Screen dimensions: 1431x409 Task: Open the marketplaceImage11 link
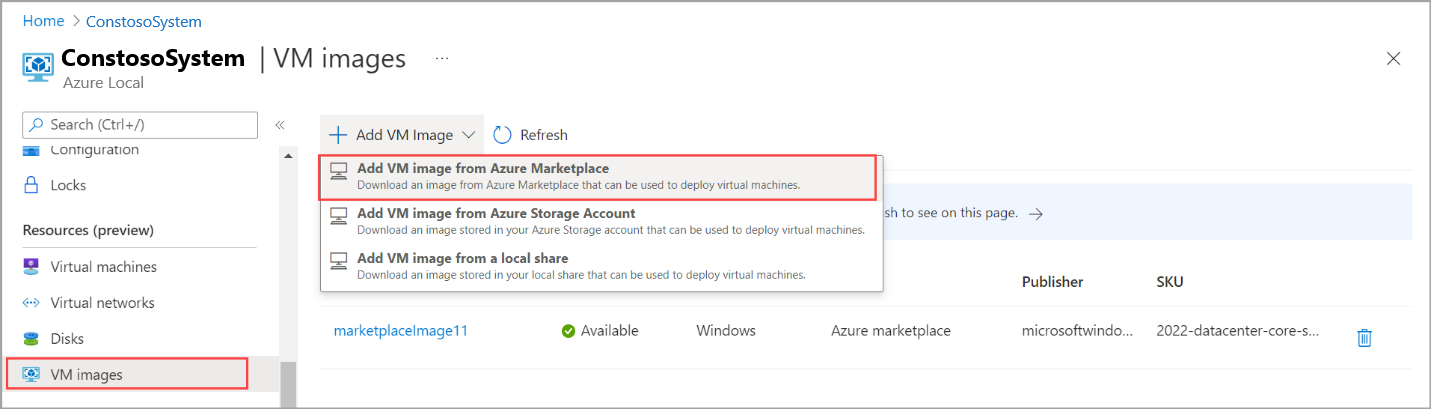pos(401,330)
